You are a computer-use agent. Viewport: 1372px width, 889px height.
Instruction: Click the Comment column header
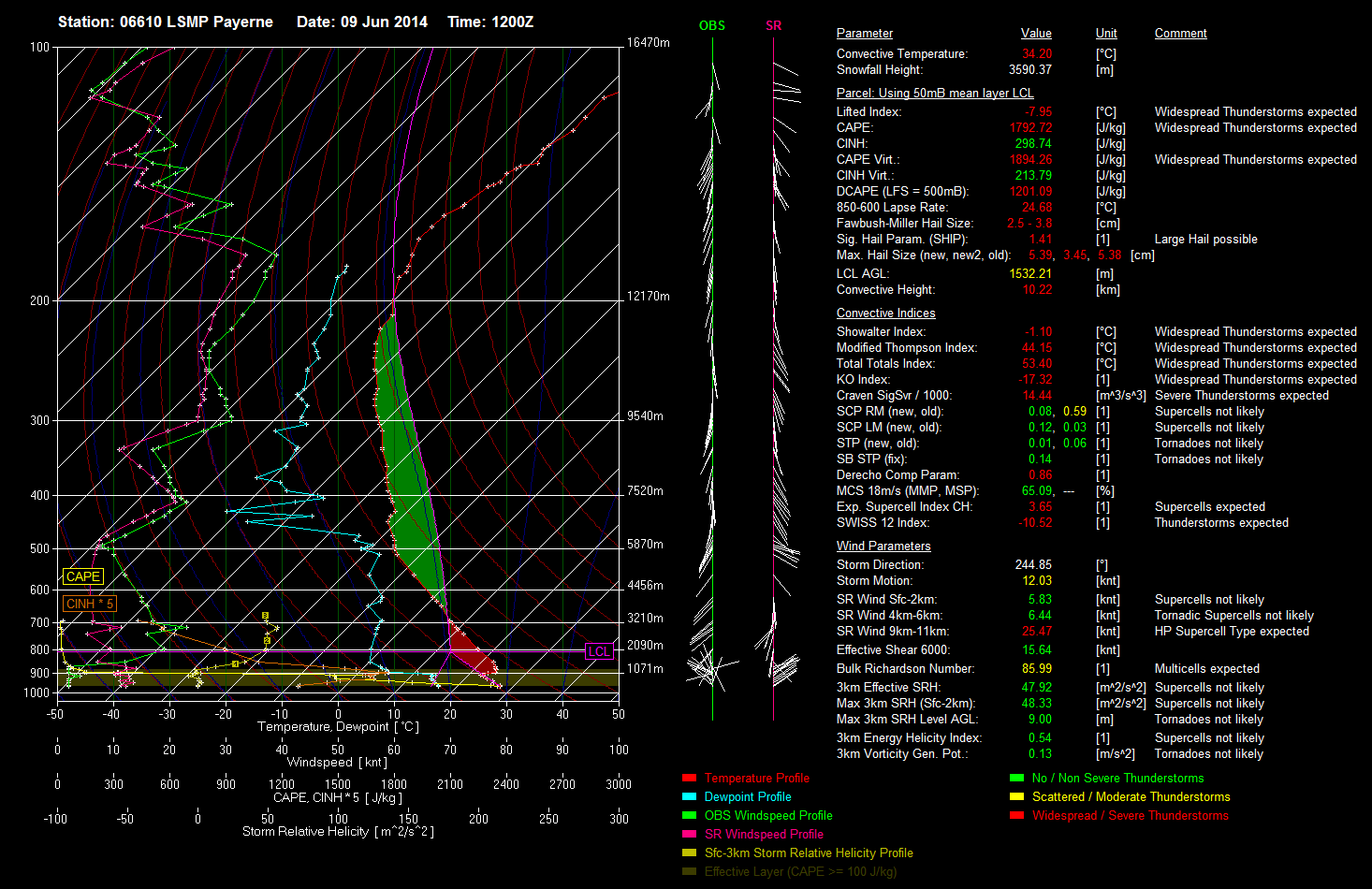pyautogui.click(x=1180, y=34)
